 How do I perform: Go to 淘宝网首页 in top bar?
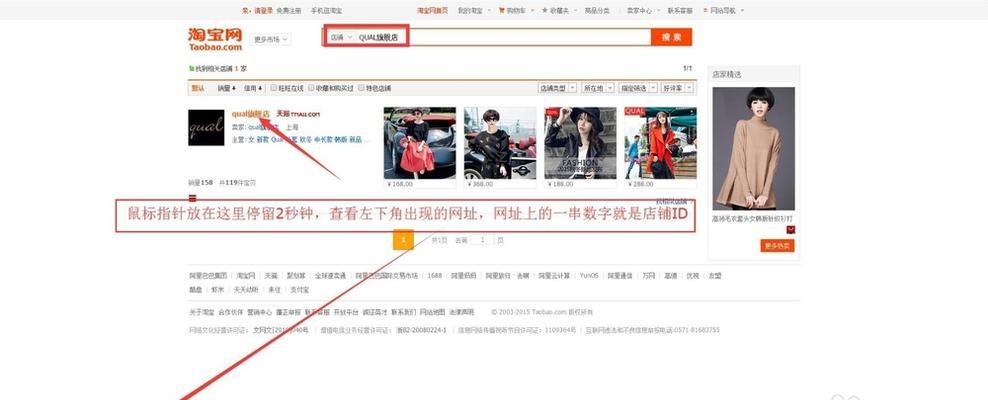tap(433, 11)
